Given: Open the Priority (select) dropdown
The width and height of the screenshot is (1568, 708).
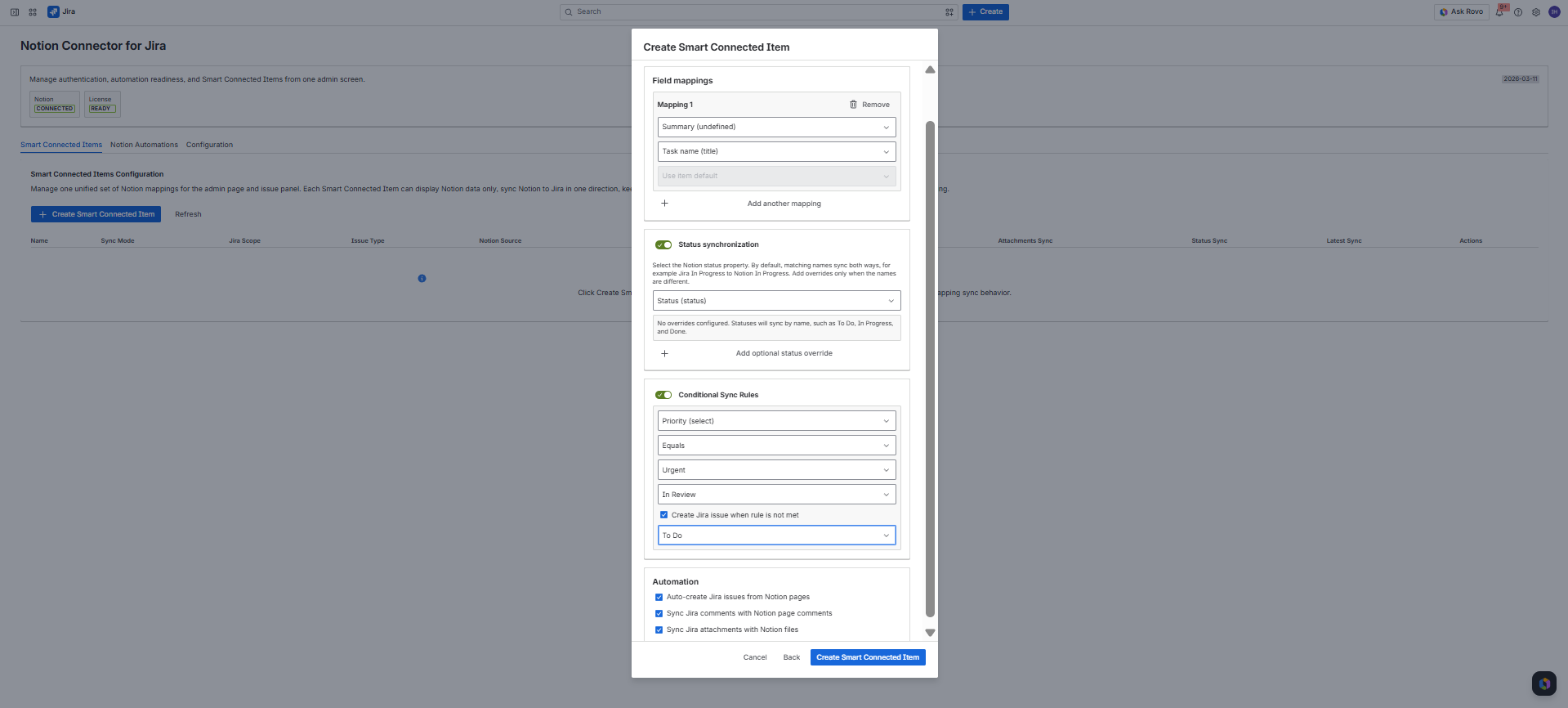Looking at the screenshot, I should 776,421.
